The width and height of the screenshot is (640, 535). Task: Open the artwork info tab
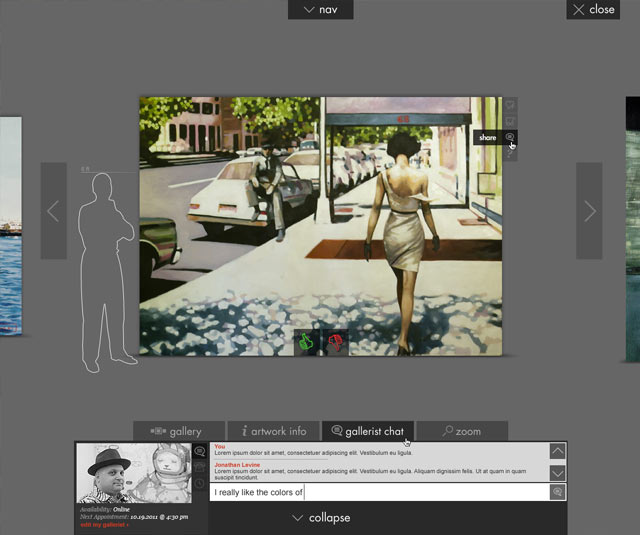coord(273,431)
